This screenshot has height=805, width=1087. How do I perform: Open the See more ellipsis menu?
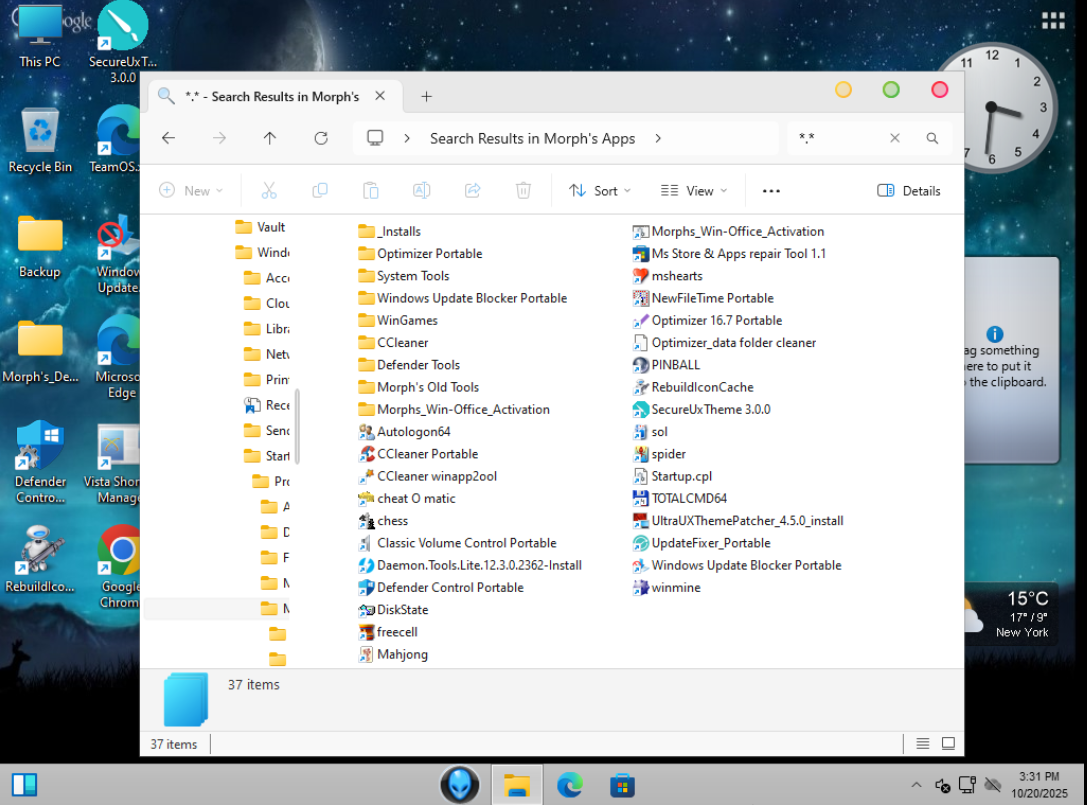tap(771, 190)
